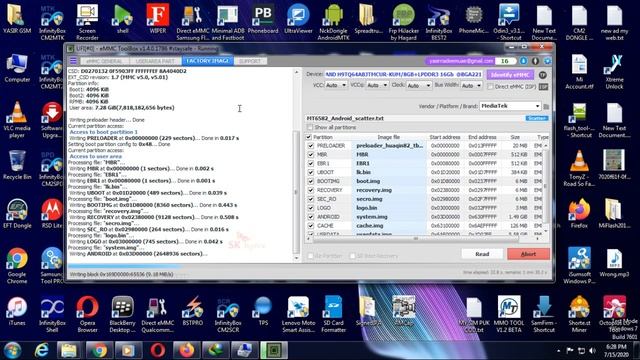Click the blue info icon beside the counter
Image resolution: width=640 pixels, height=360 pixels.
(x=524, y=61)
